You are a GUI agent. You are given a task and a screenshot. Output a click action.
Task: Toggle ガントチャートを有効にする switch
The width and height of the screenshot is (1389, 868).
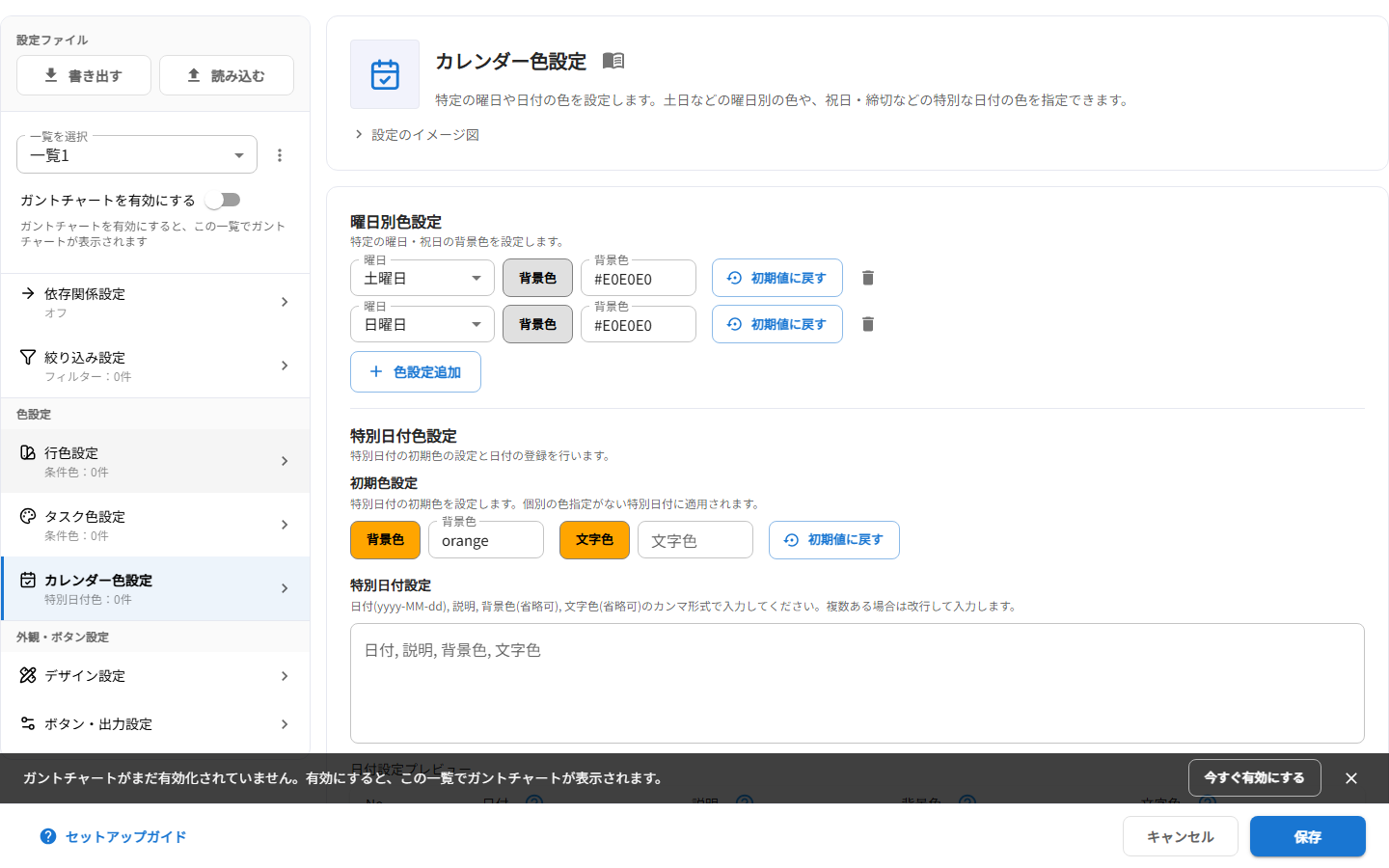[223, 200]
